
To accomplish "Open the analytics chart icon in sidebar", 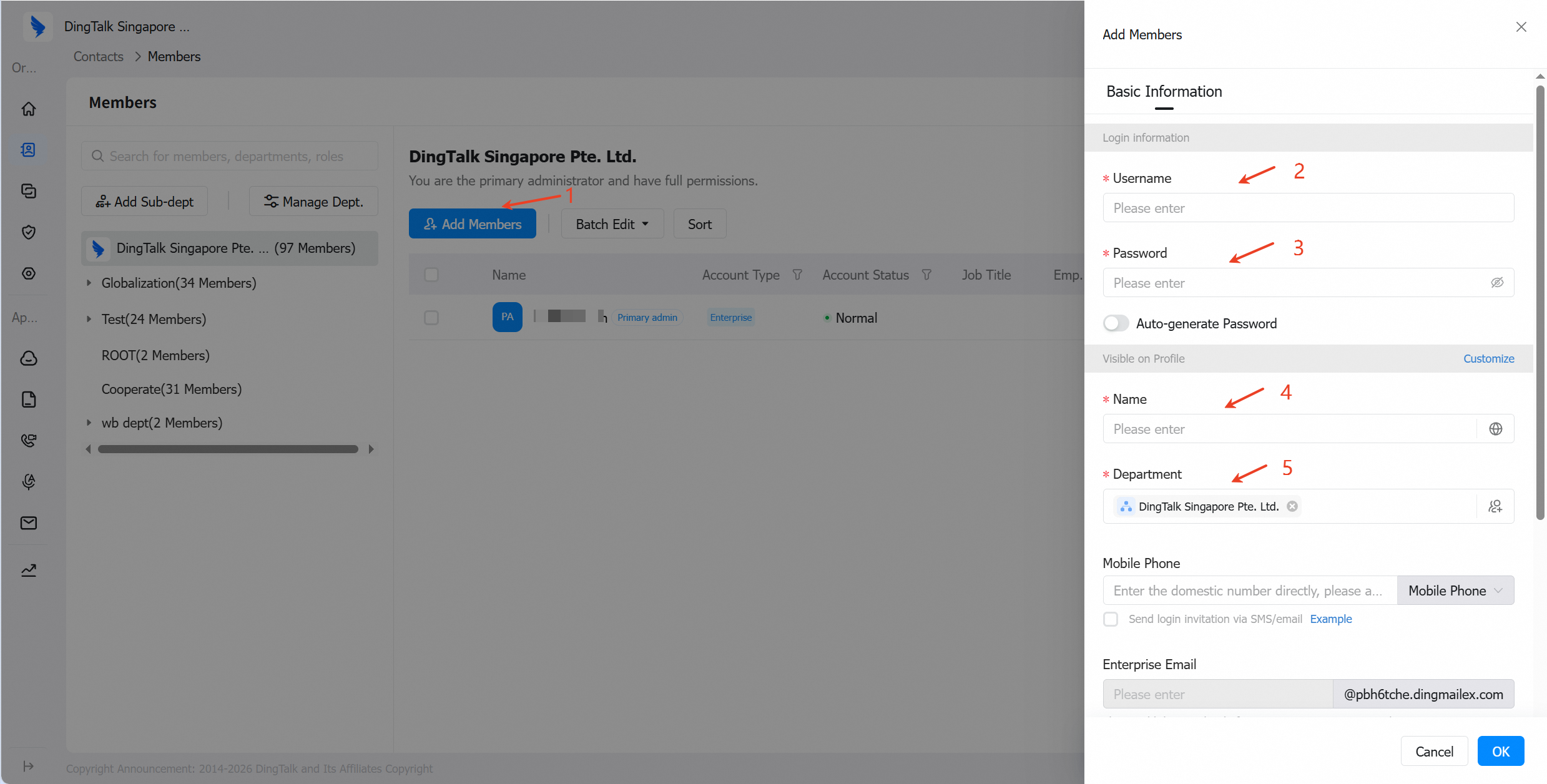I will [29, 571].
